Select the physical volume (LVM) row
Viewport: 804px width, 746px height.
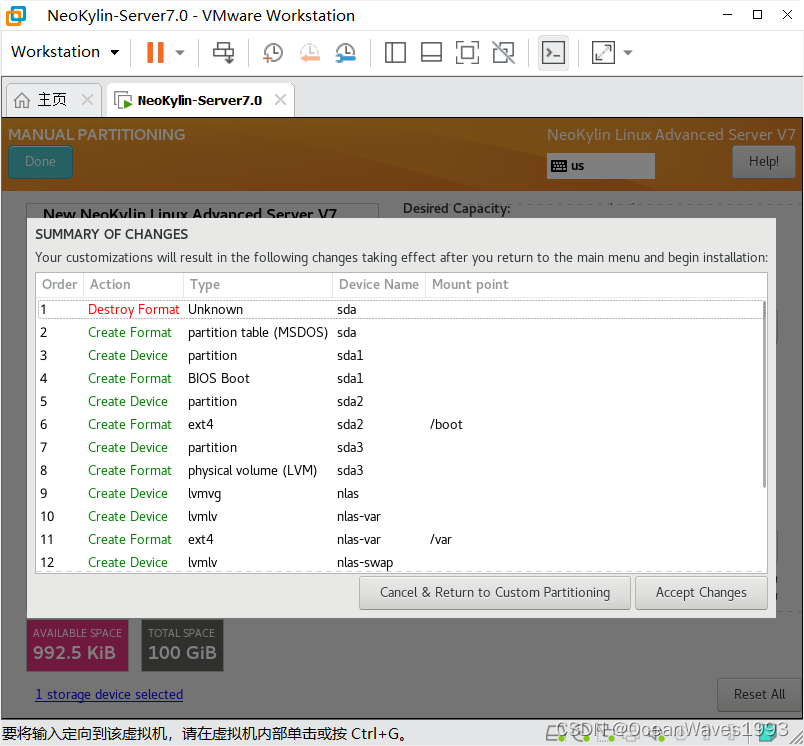(x=400, y=471)
